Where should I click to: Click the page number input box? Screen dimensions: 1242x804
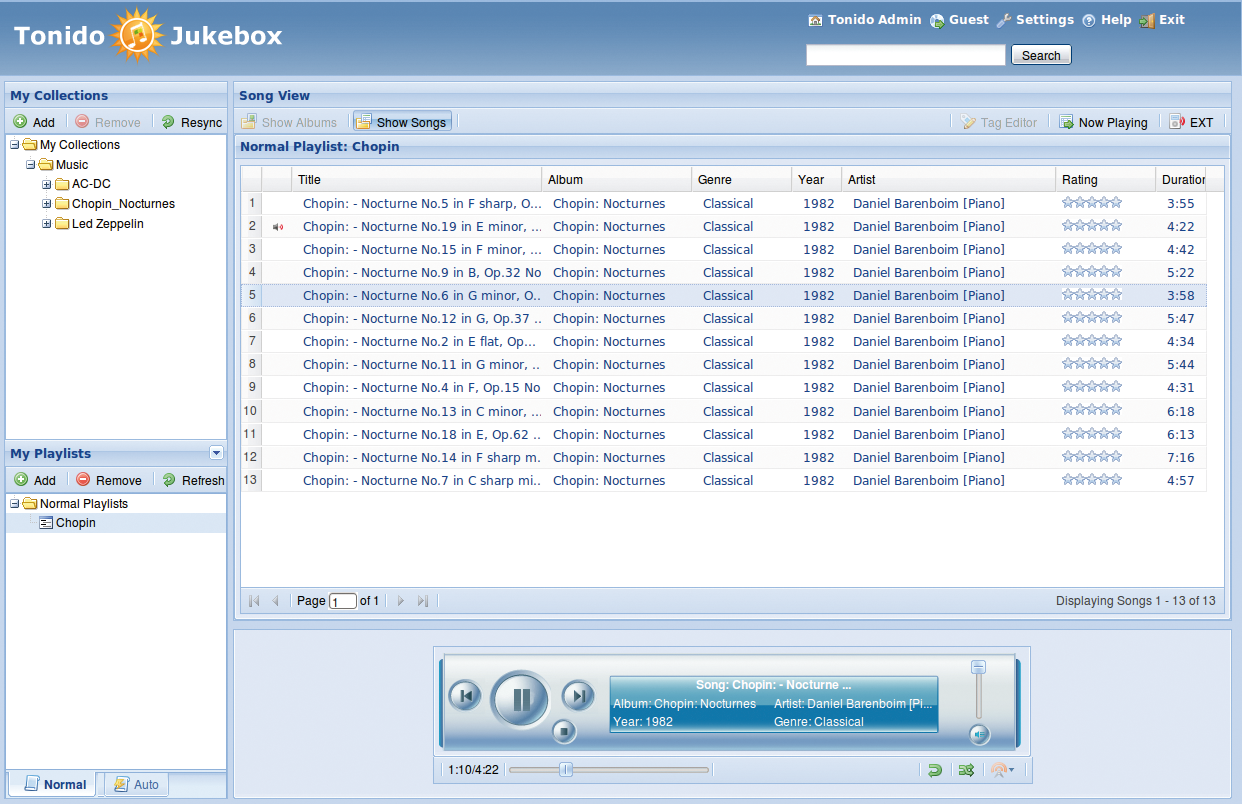[x=343, y=601]
